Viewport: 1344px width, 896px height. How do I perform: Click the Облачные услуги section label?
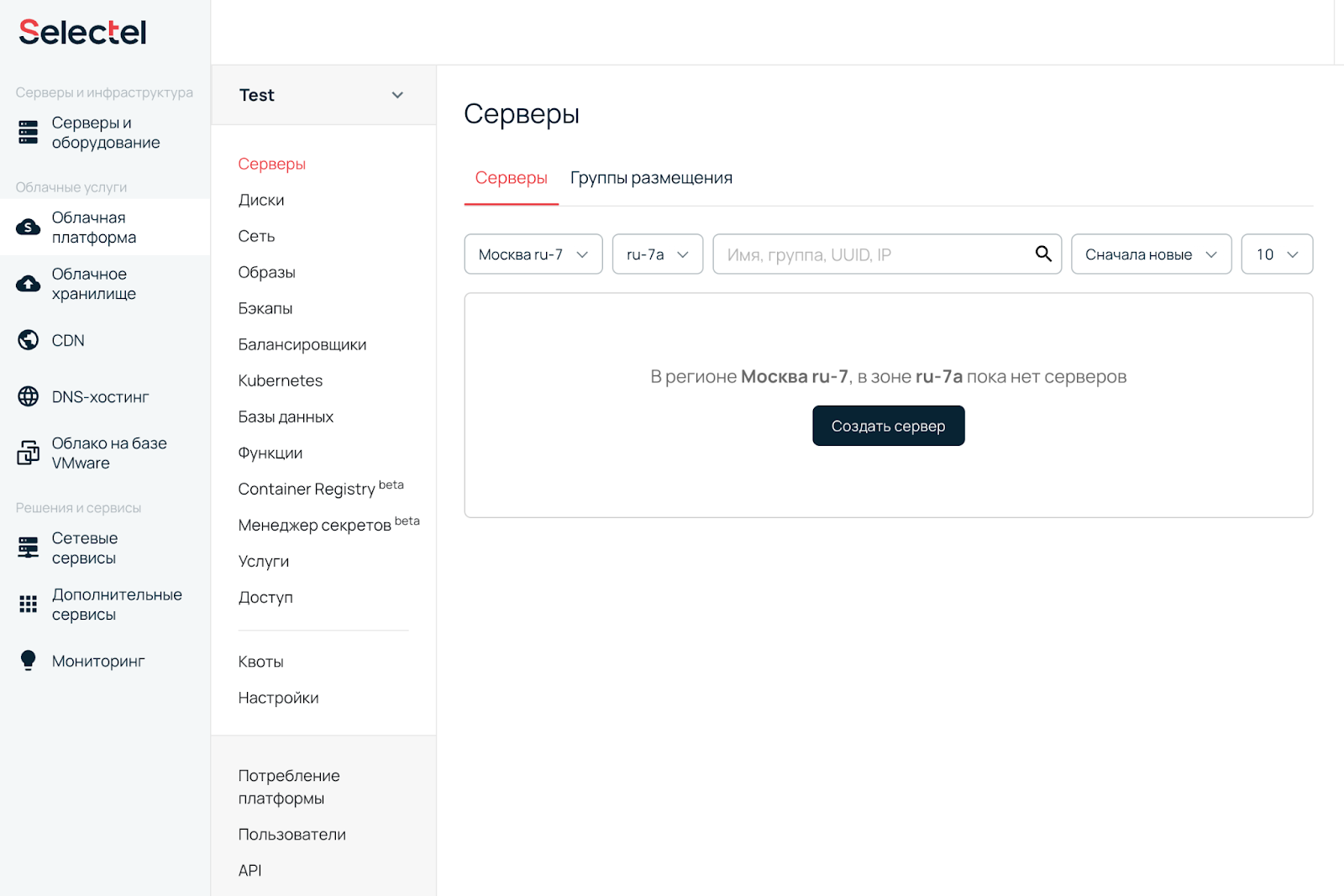point(71,187)
